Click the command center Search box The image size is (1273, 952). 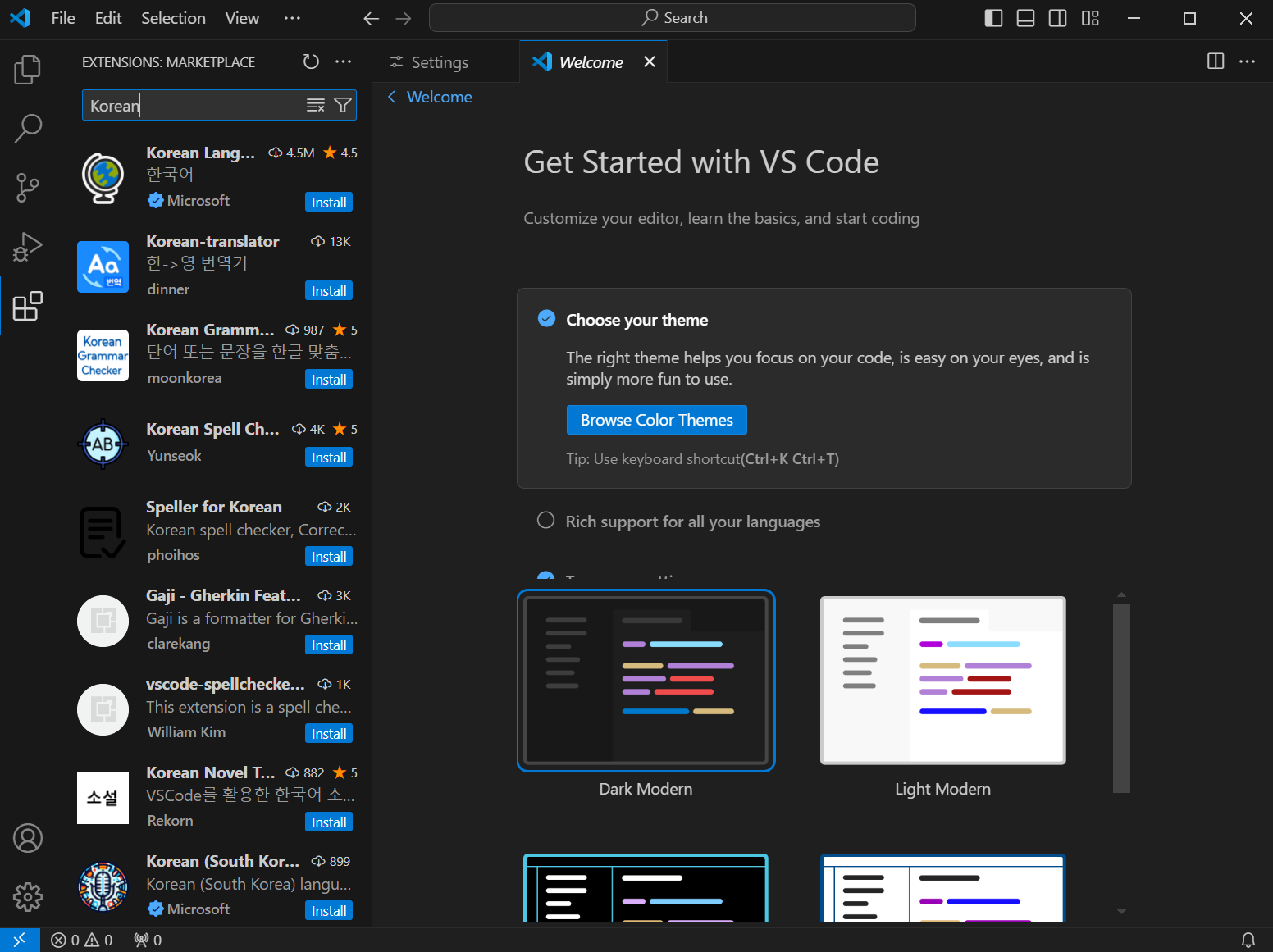[x=673, y=18]
